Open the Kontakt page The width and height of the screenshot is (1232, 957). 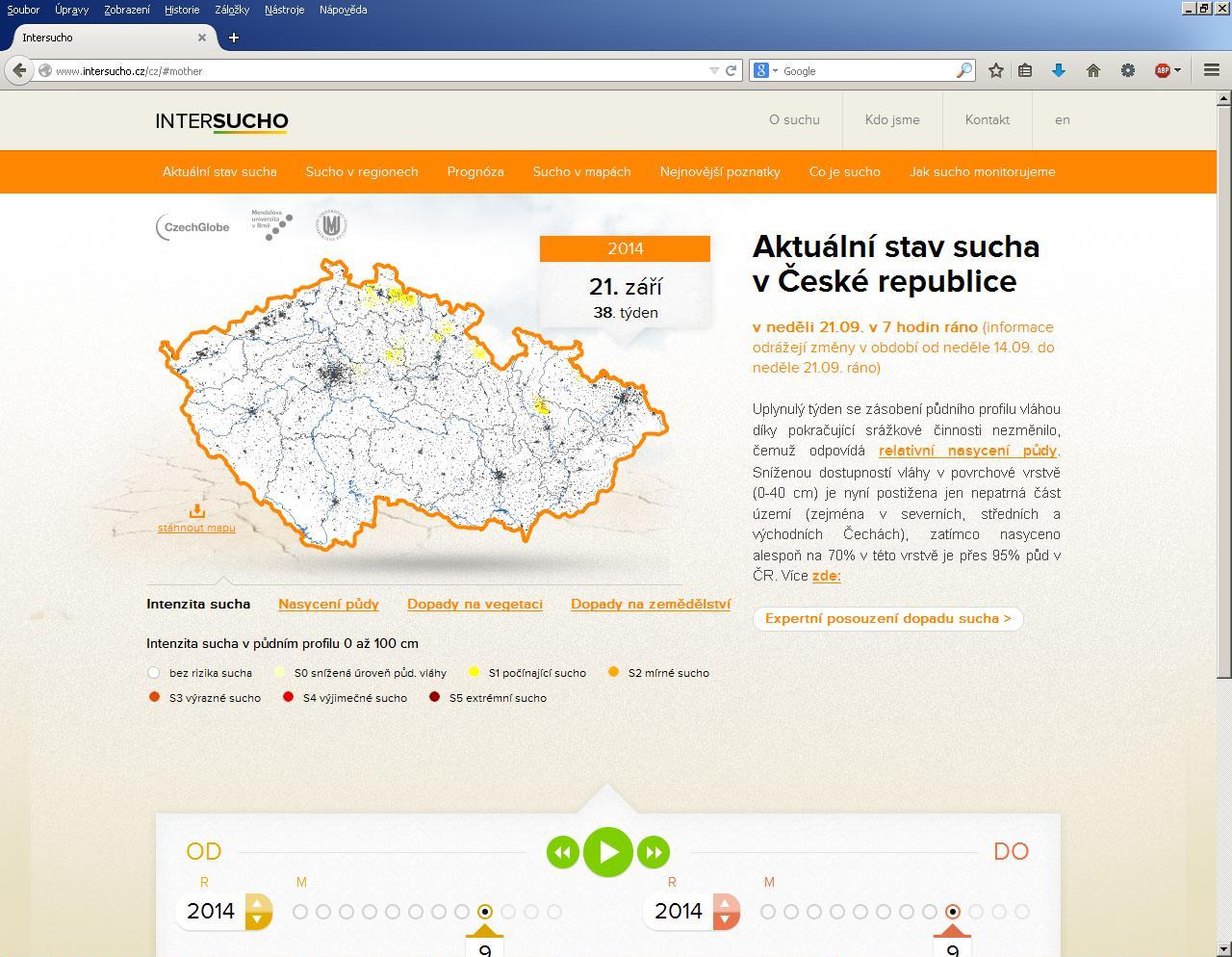coord(988,120)
